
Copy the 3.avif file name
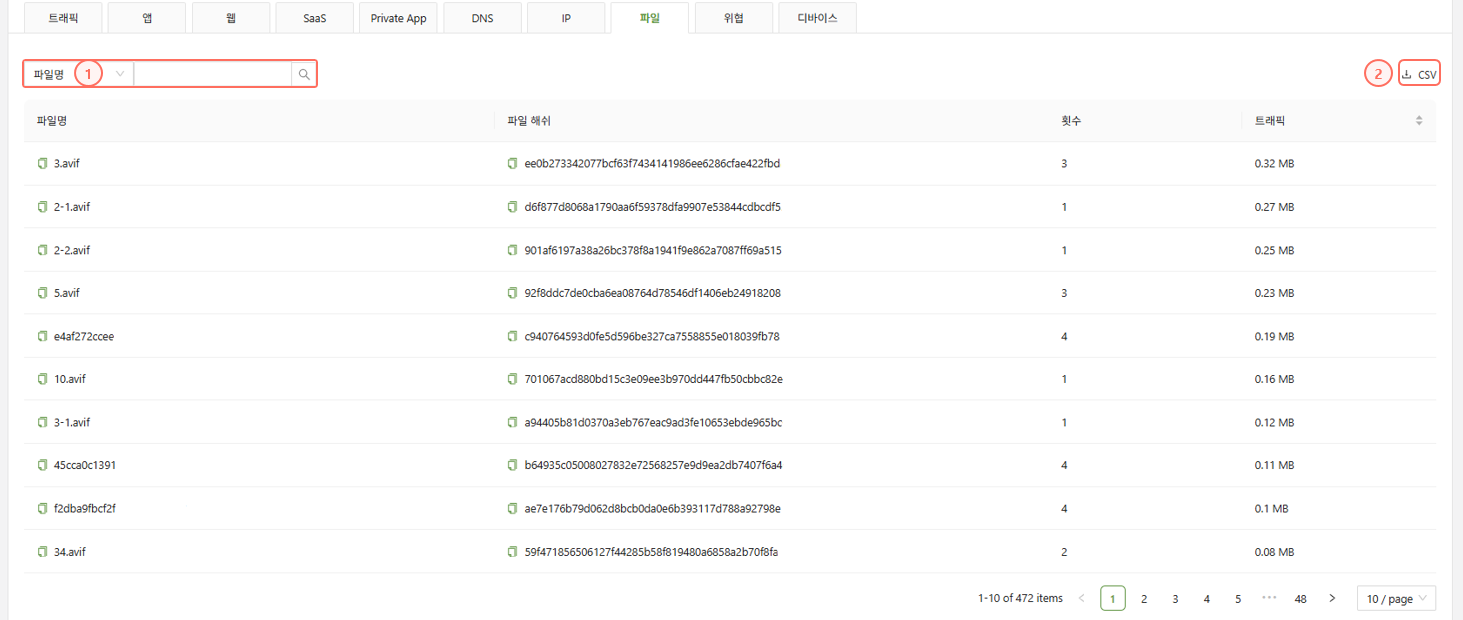(x=42, y=164)
